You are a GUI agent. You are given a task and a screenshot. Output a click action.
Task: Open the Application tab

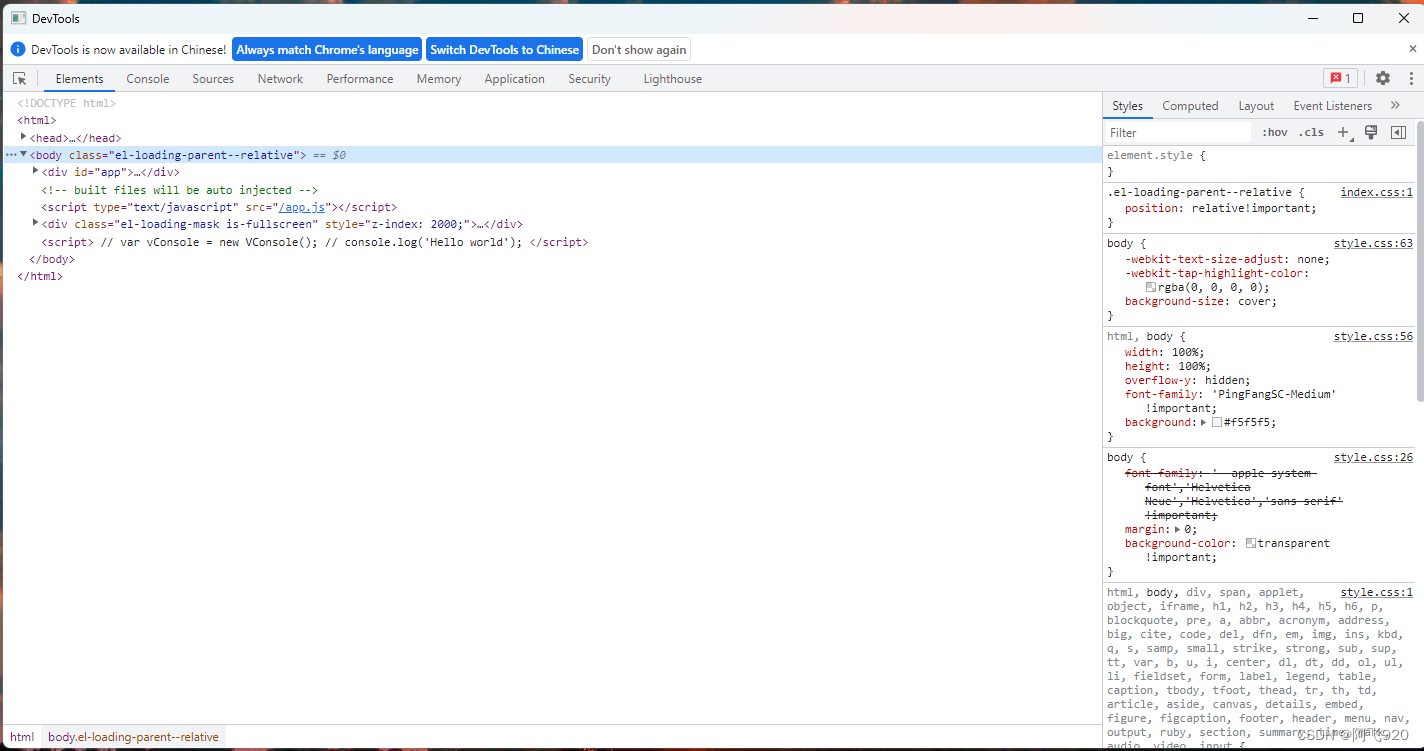[x=514, y=79]
